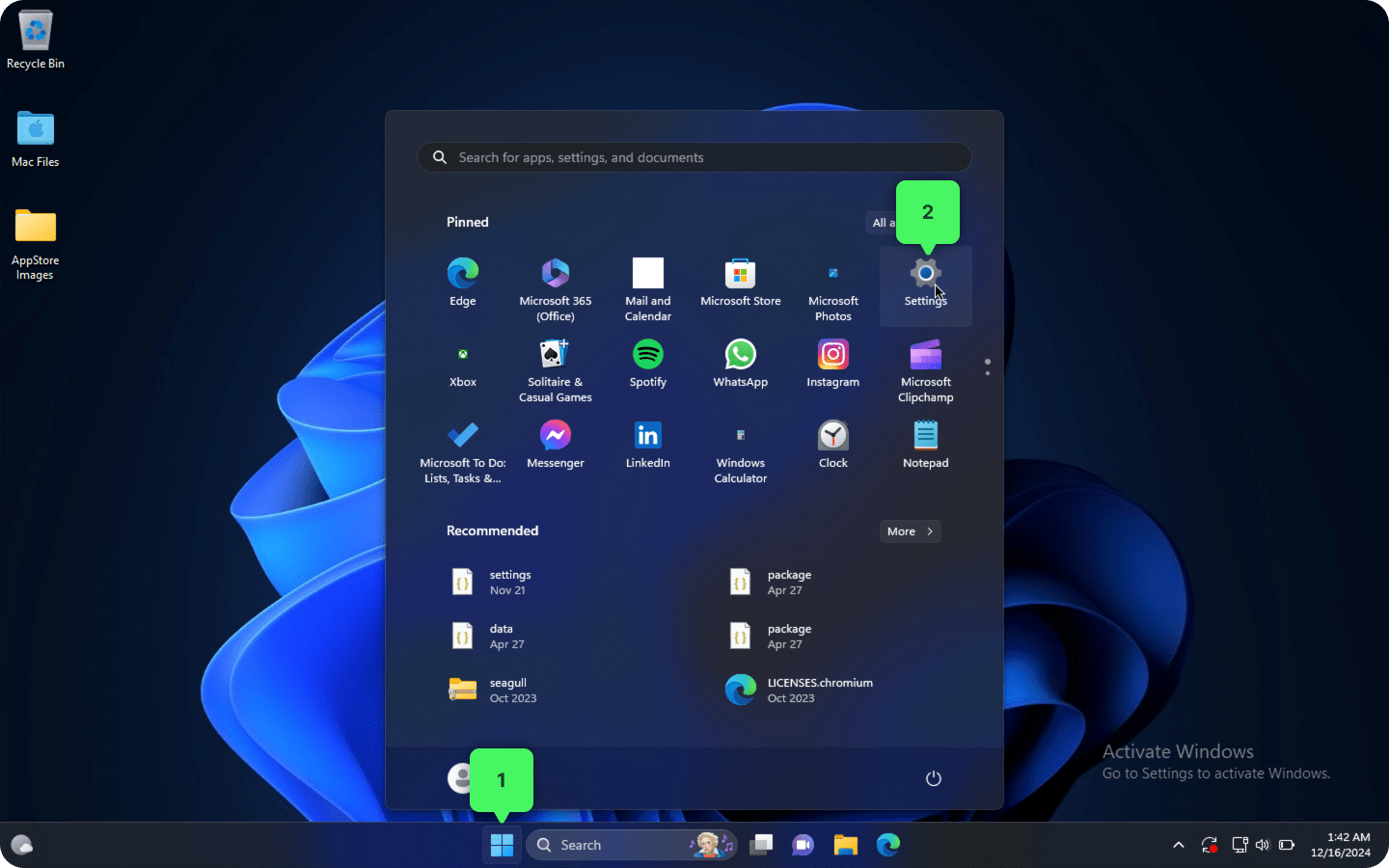
Task: Open Microsoft Store from pinned apps
Action: point(741,283)
